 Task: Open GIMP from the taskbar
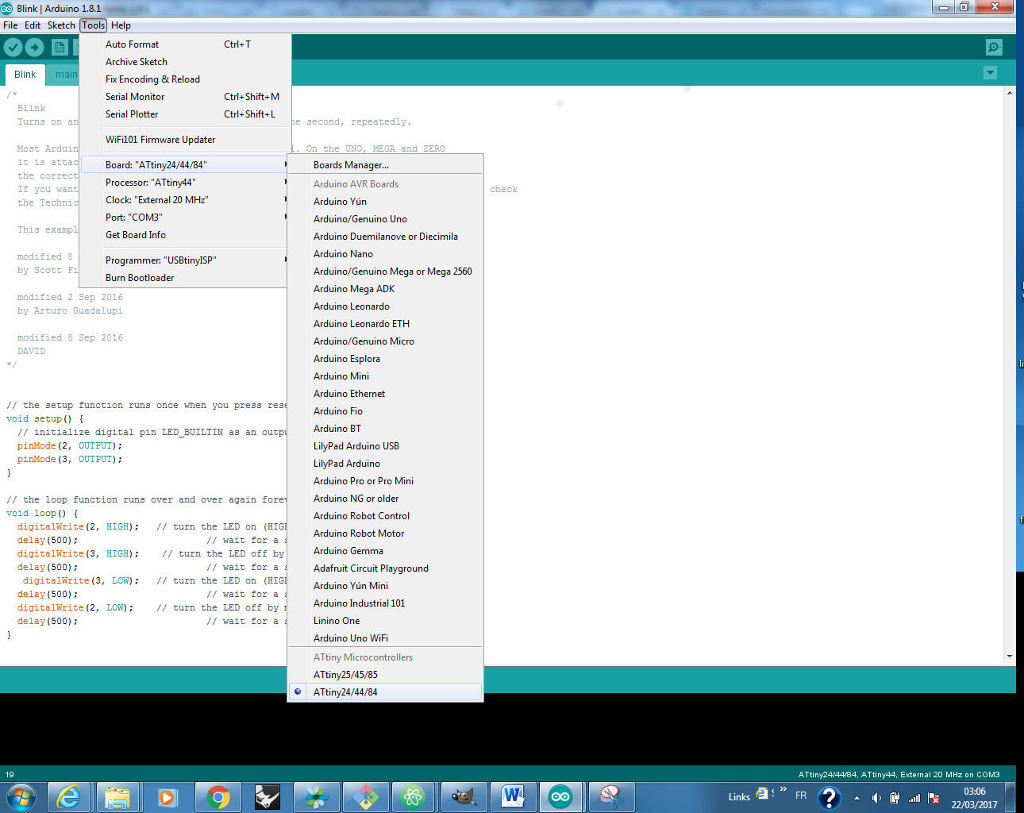click(x=463, y=797)
